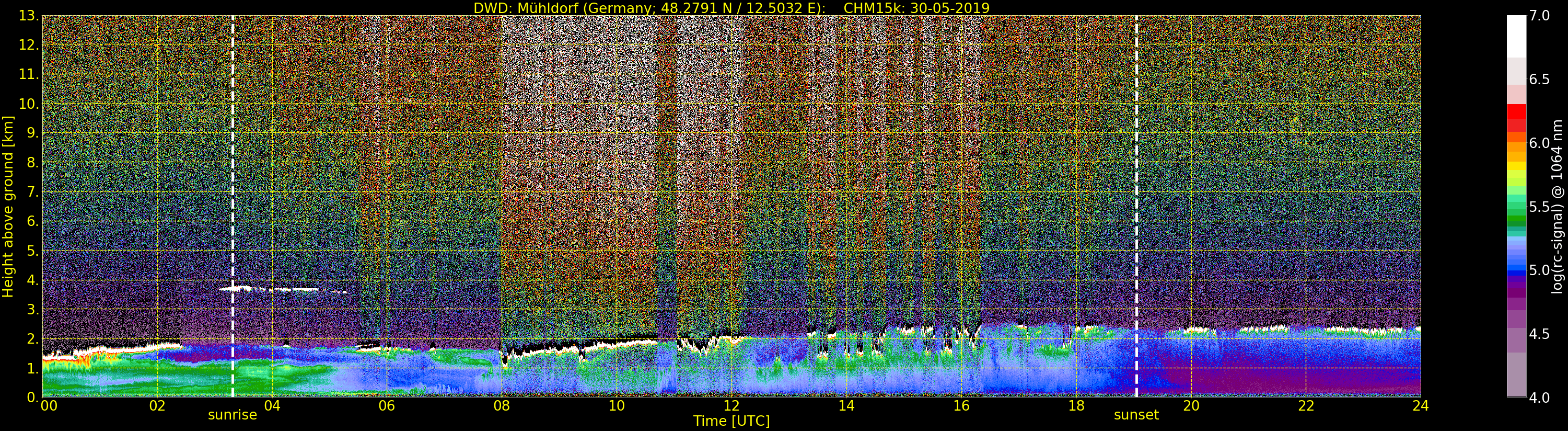
Task: Click the height axis tick "3."
Action: [32, 309]
